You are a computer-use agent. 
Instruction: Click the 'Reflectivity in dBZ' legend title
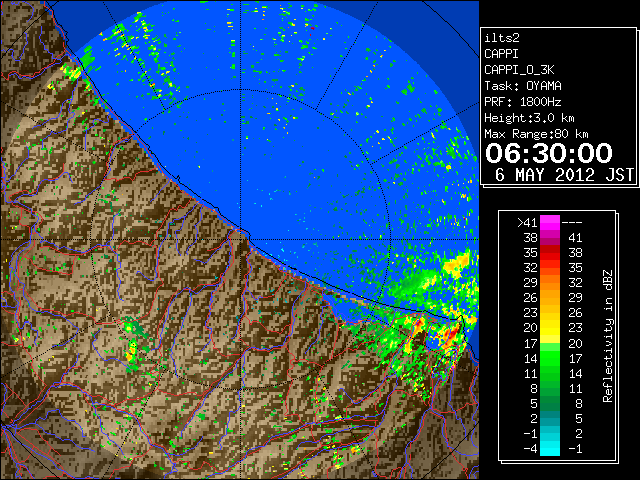[x=608, y=336]
